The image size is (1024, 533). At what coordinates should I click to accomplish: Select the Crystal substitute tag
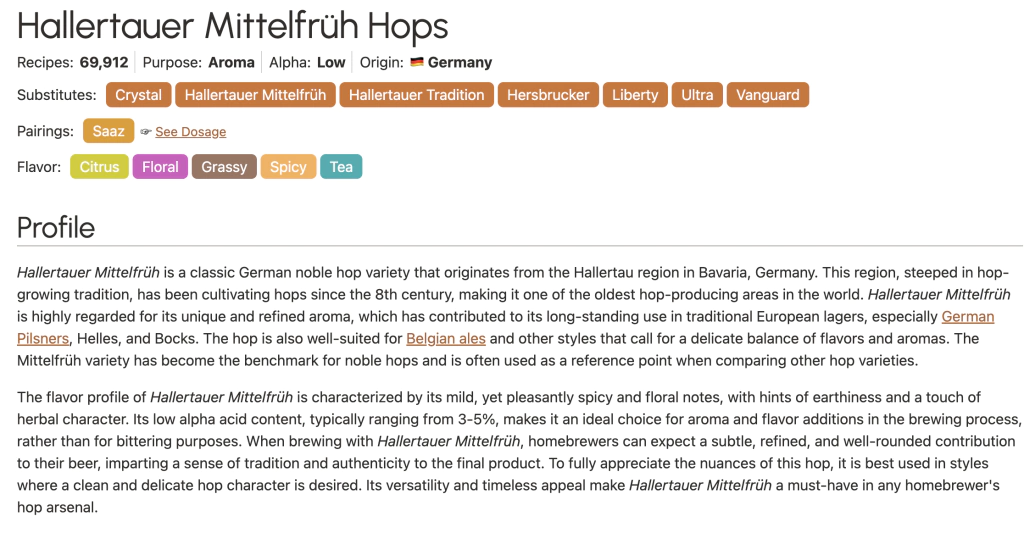coord(138,95)
